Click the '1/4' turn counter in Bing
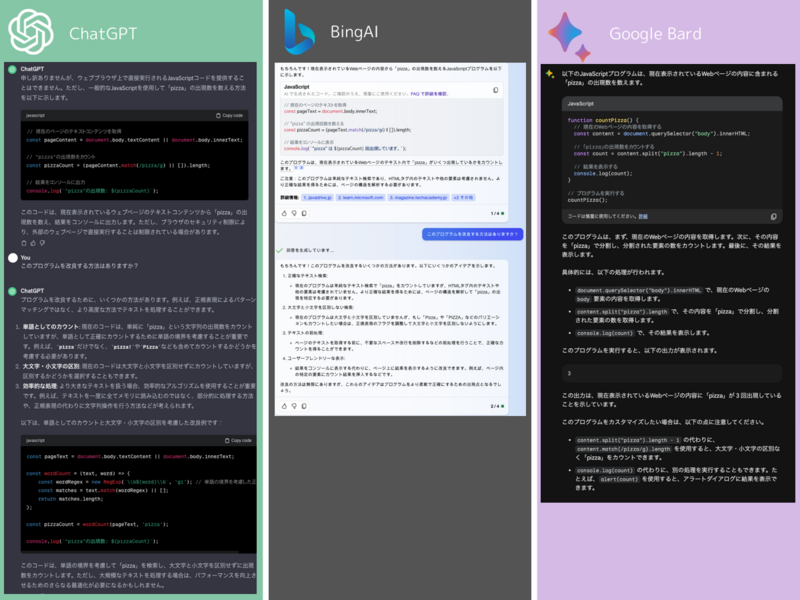The height and width of the screenshot is (600, 800). pos(497,213)
